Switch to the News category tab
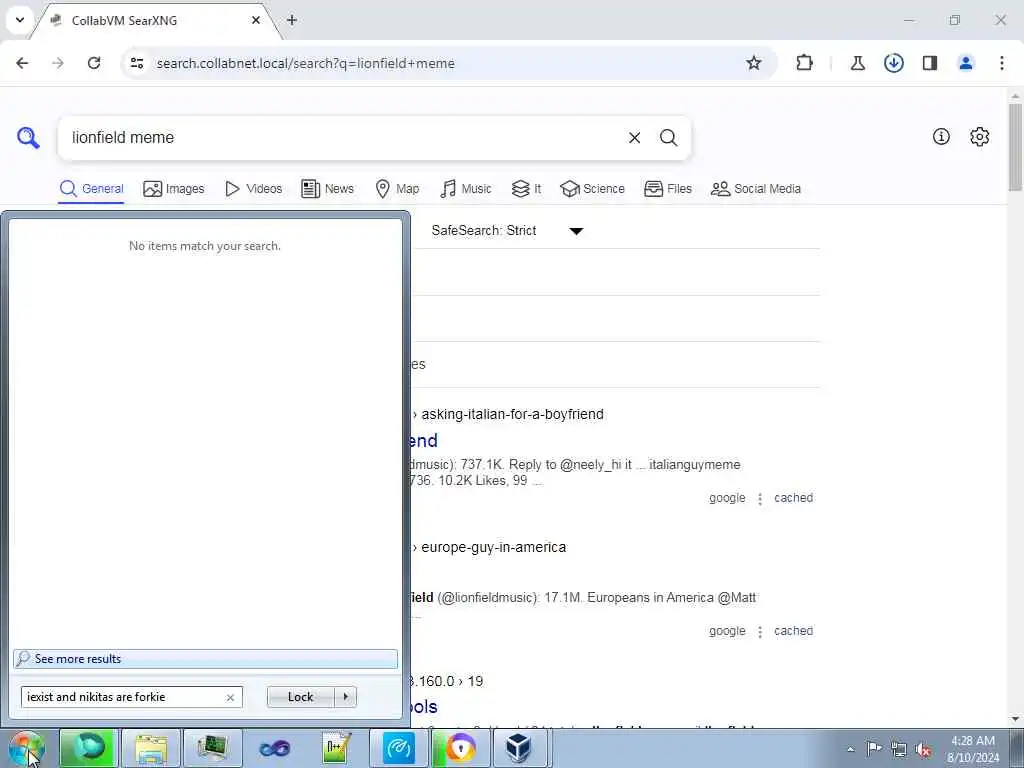Viewport: 1024px width, 768px height. pos(327,189)
